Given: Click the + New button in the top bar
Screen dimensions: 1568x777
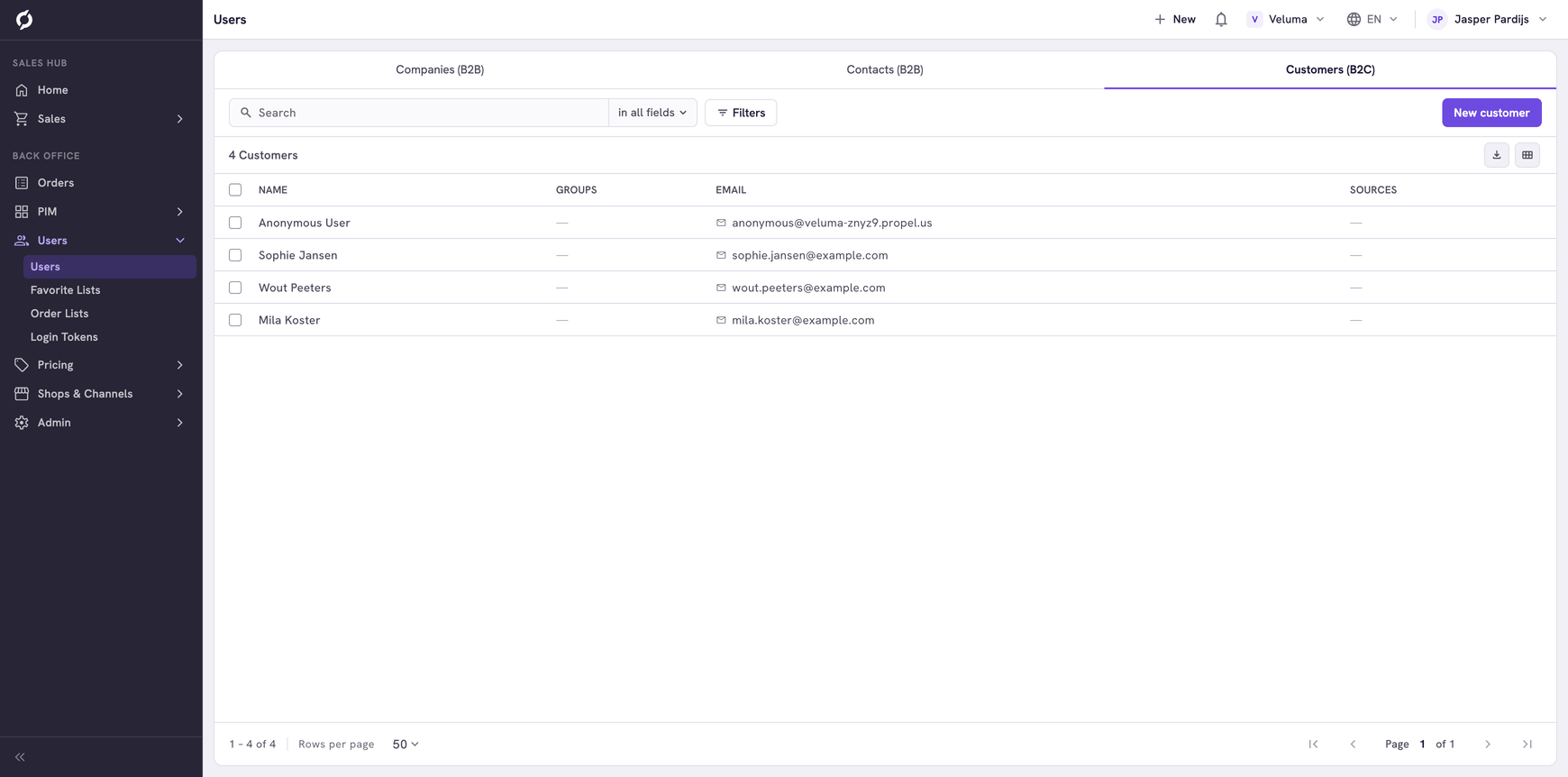Looking at the screenshot, I should tap(1175, 19).
